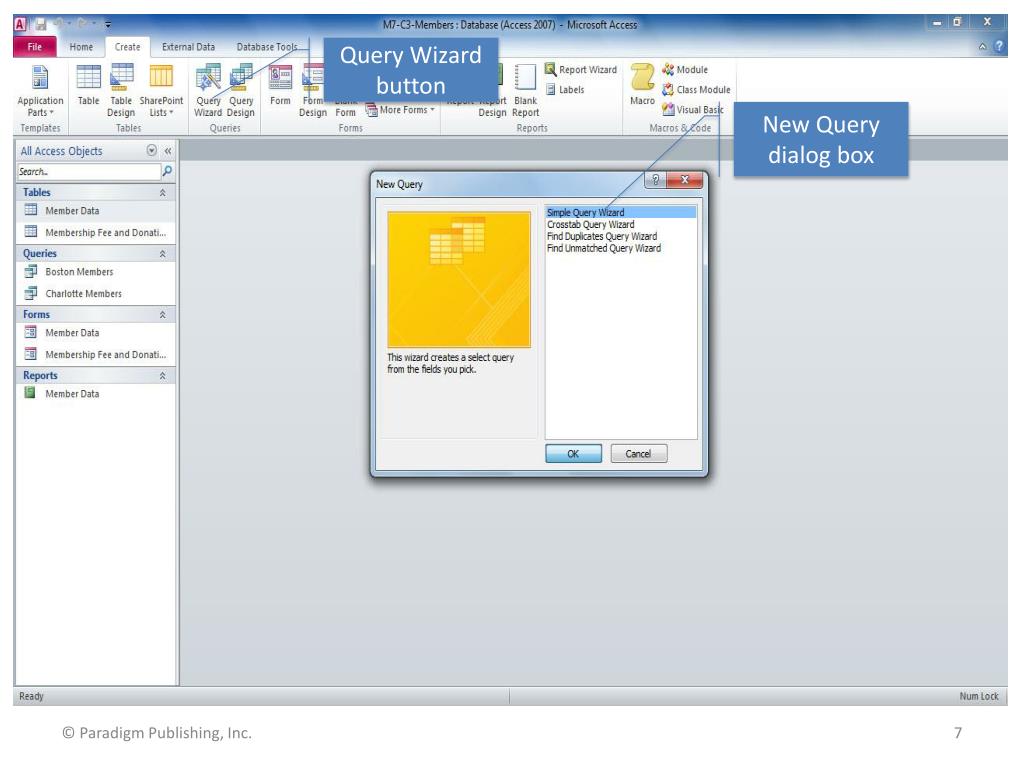This screenshot has height=768, width=1024.
Task: Collapse the Reports group in navigation pane
Action: point(163,376)
